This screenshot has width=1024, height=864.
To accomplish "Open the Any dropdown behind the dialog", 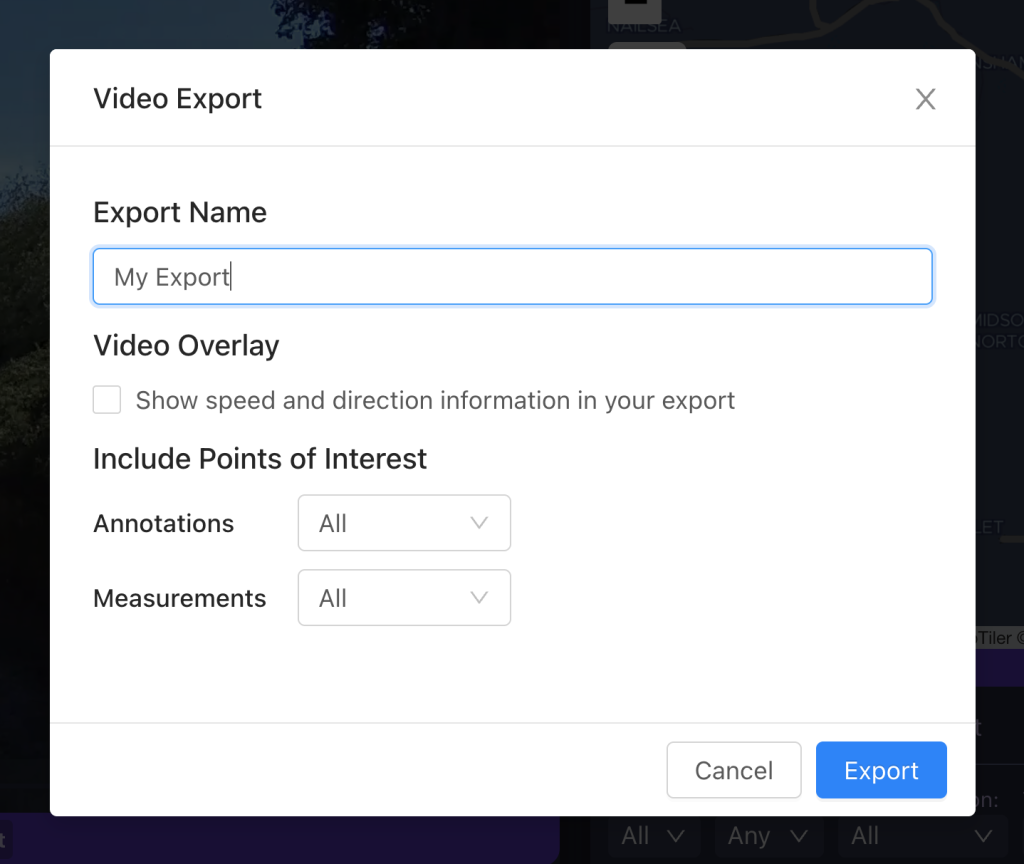I will (767, 836).
